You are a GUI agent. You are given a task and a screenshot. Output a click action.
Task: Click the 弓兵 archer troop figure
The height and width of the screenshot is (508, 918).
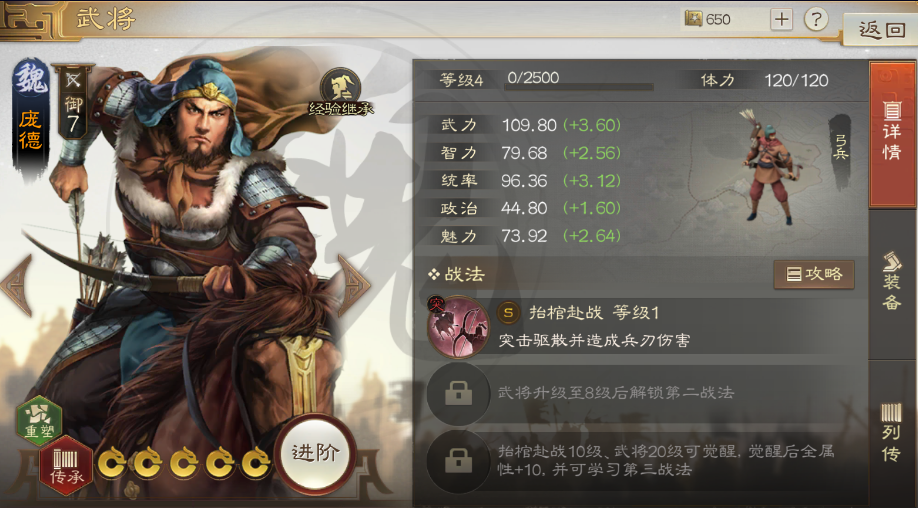[770, 166]
